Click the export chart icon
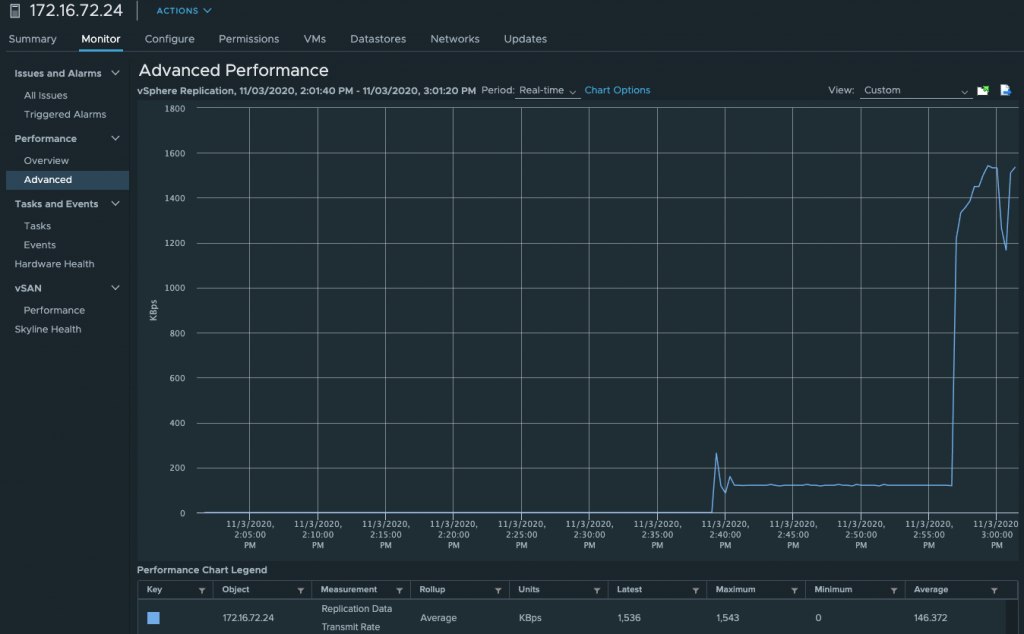Viewport: 1024px width, 634px height. click(1005, 90)
